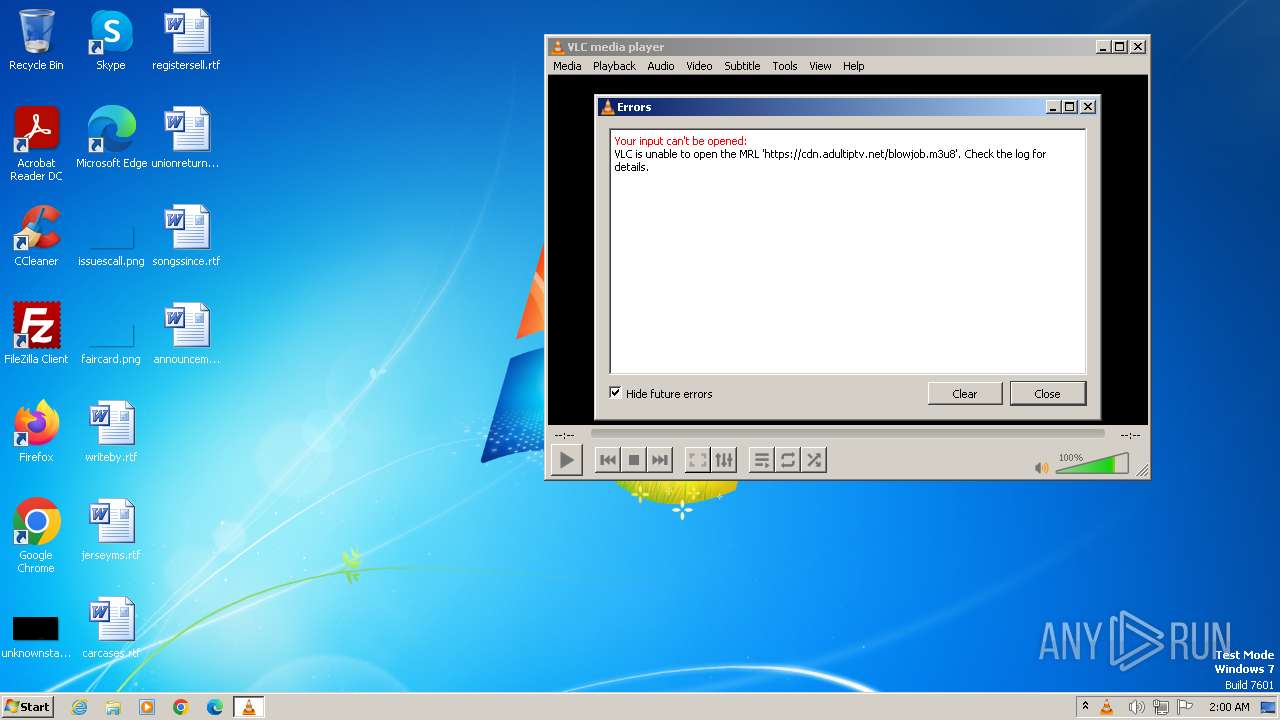Open the Tools menu
The width and height of the screenshot is (1280, 720).
pyautogui.click(x=785, y=66)
